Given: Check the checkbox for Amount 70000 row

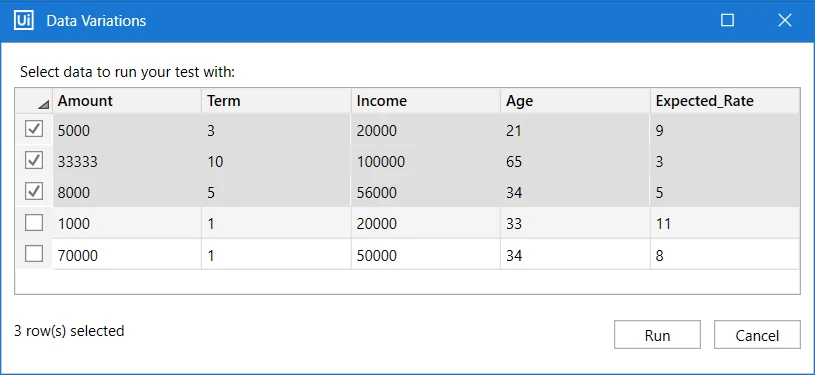Looking at the screenshot, I should (34, 254).
